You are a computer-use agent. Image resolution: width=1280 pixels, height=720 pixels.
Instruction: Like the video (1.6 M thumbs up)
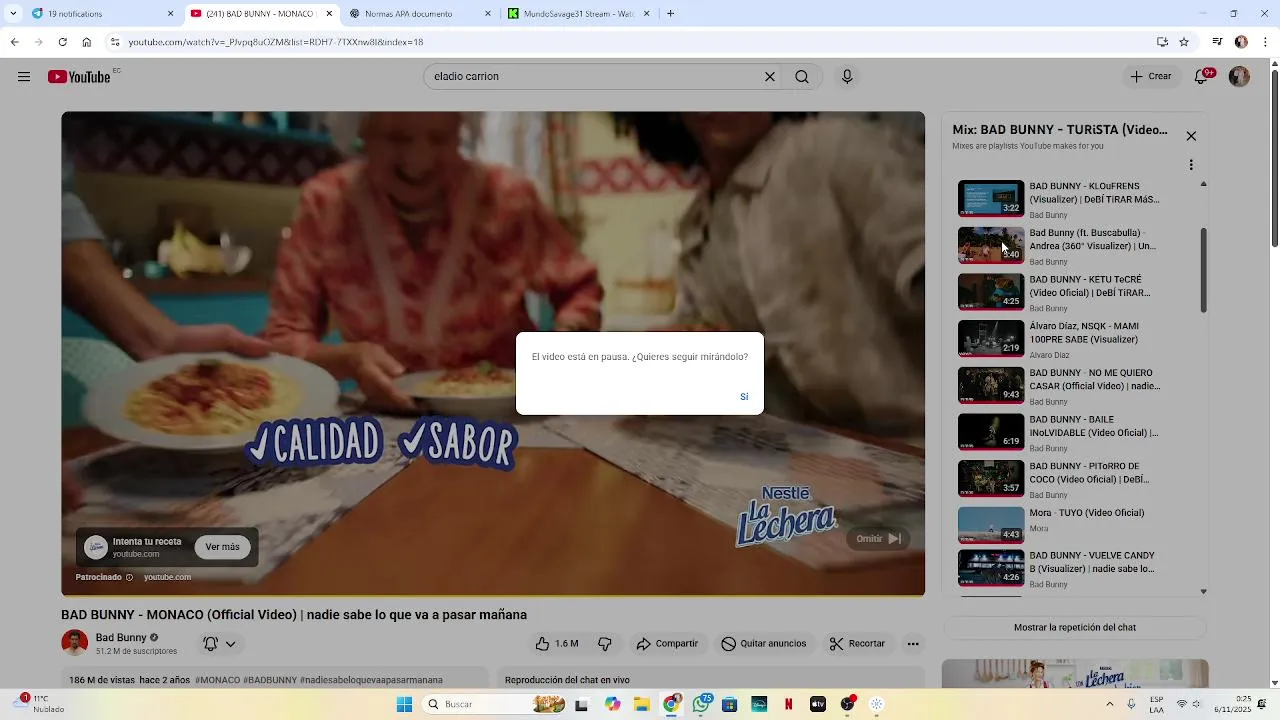[x=557, y=644]
